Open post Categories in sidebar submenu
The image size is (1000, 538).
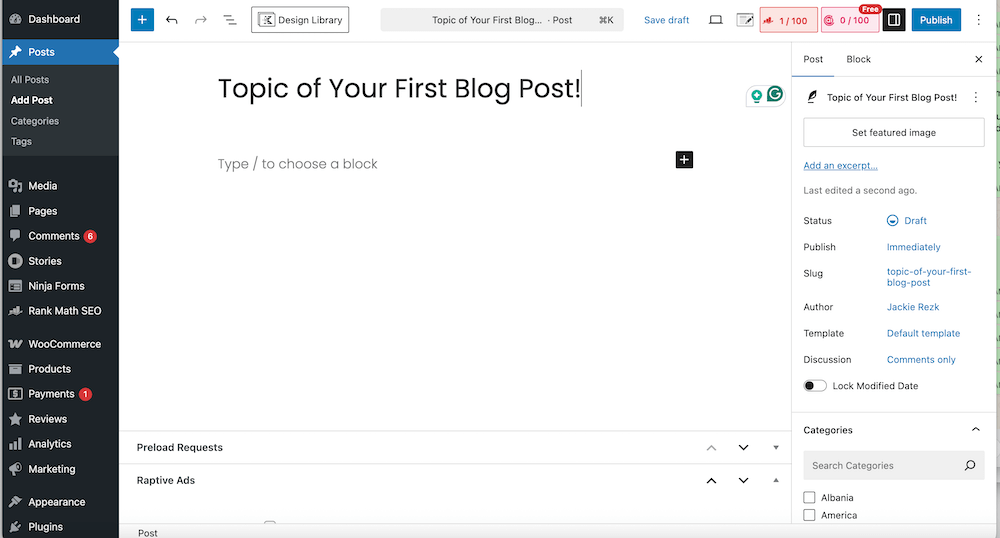point(34,121)
